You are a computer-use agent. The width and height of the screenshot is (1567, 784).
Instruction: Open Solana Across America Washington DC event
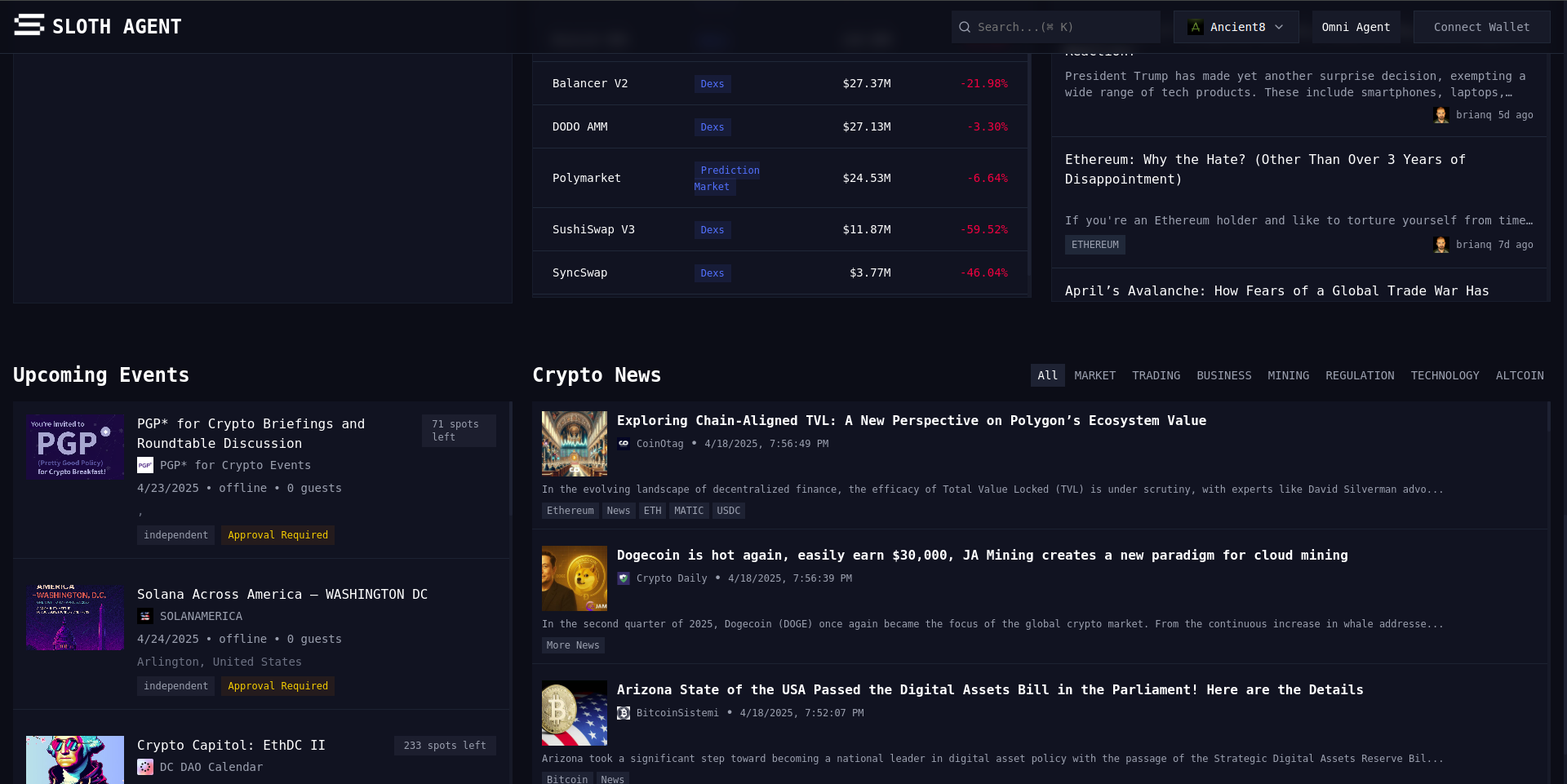point(282,595)
